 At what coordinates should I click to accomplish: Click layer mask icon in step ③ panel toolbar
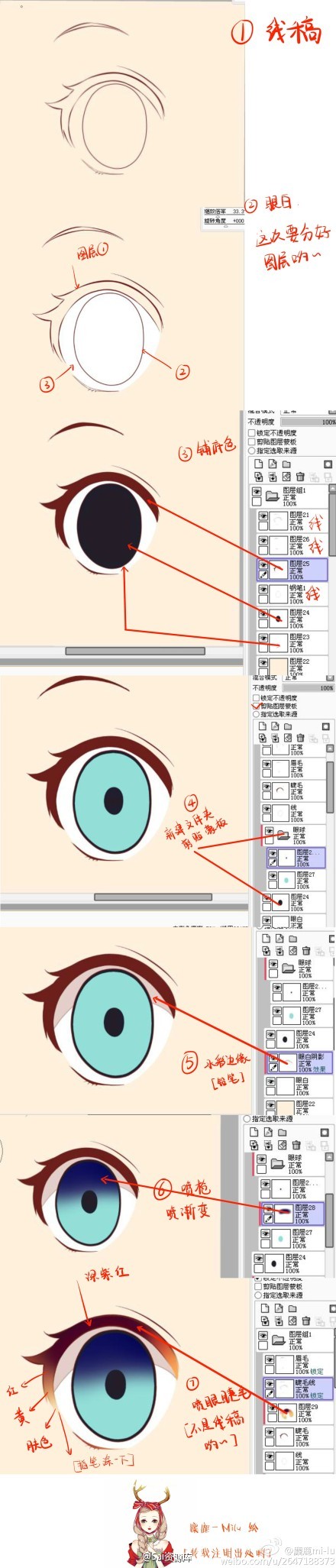[328, 464]
